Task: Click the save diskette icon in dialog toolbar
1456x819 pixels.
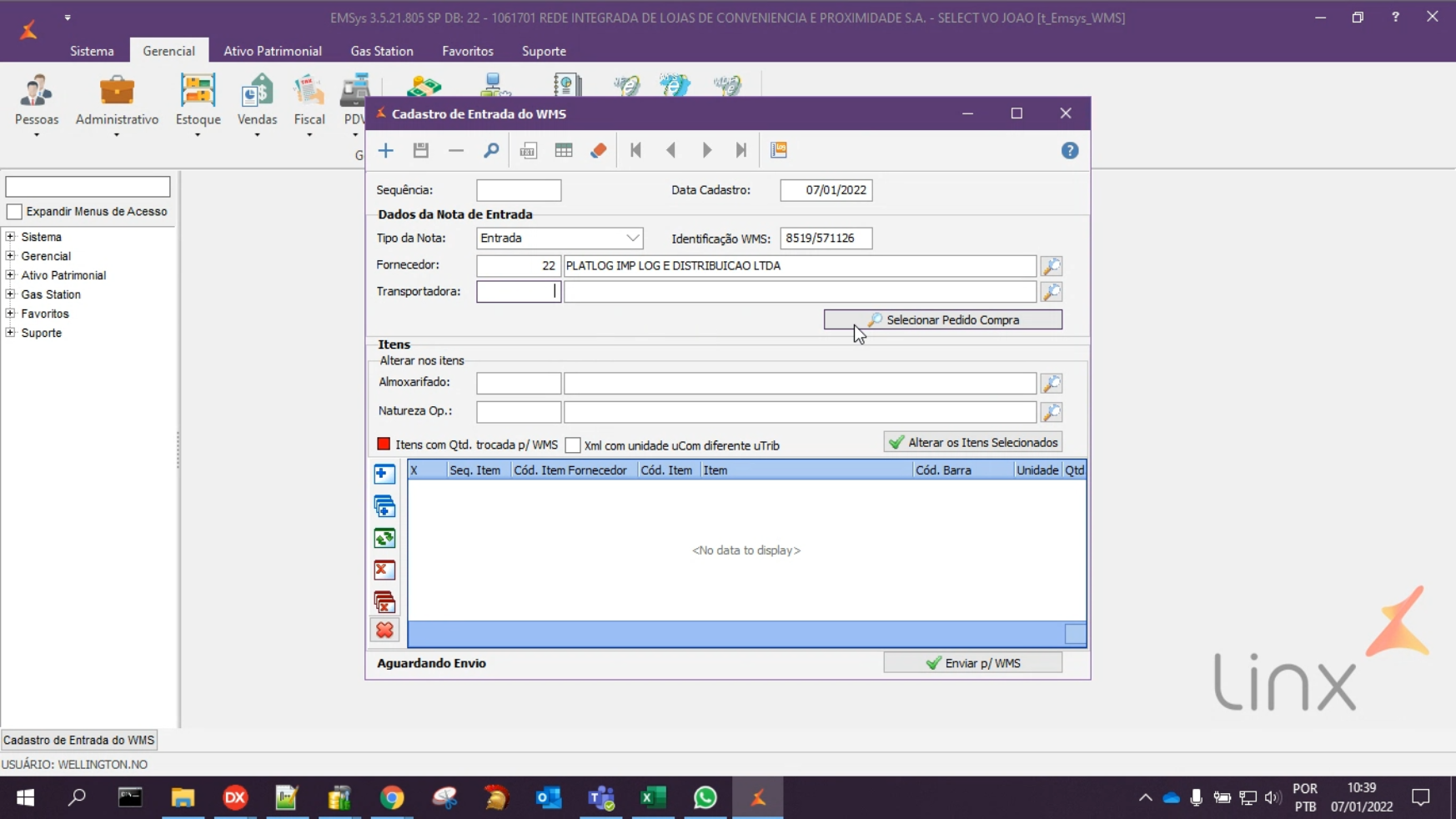Action: (421, 151)
